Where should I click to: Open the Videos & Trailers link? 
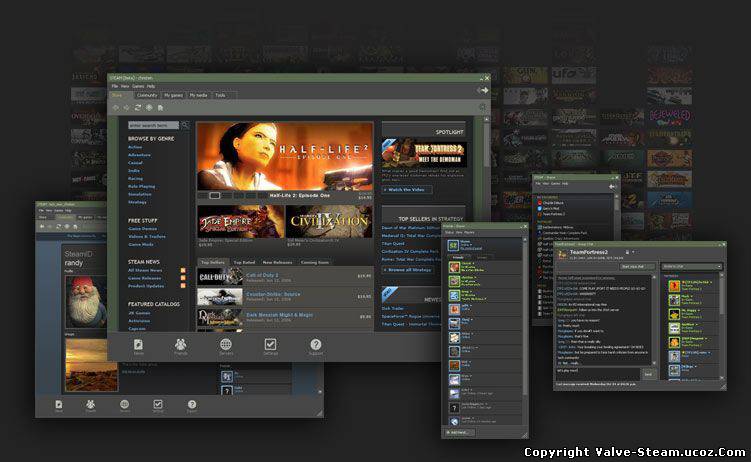point(147,237)
